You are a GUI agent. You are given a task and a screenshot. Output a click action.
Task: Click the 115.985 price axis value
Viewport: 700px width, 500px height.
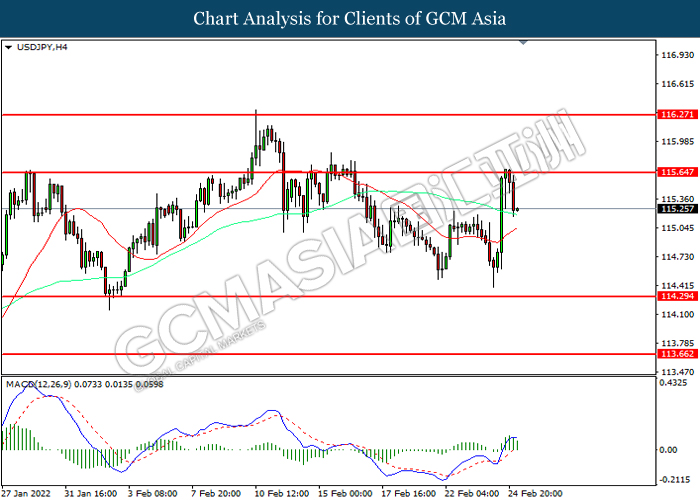pos(677,142)
